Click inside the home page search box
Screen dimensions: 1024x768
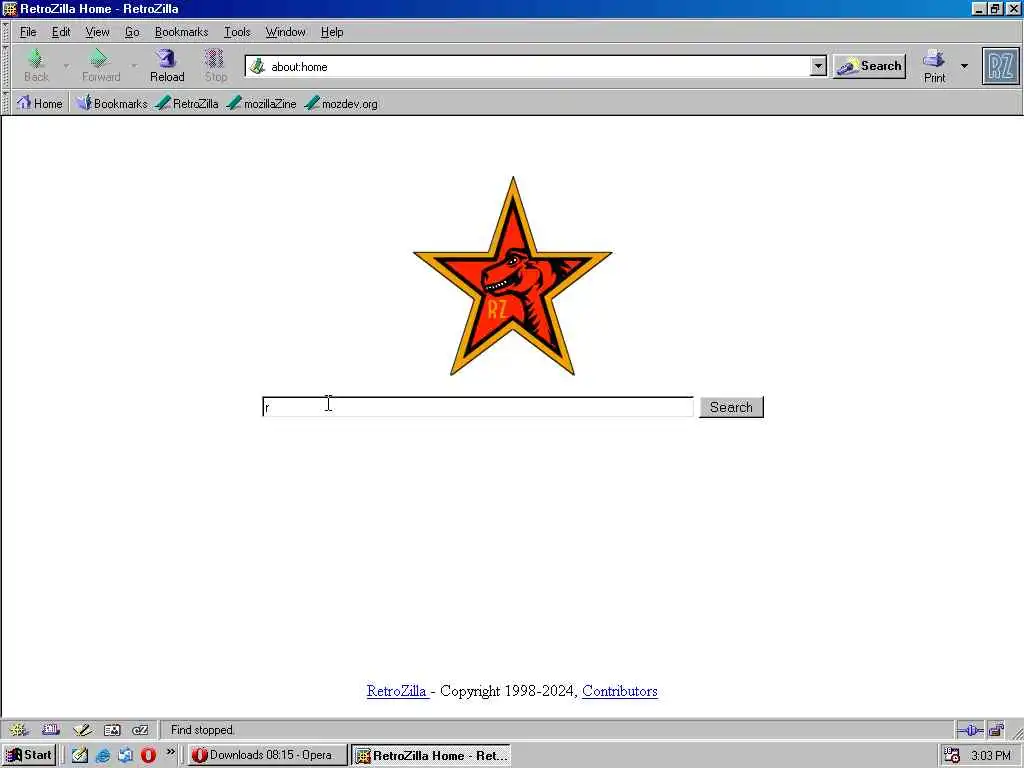[477, 406]
